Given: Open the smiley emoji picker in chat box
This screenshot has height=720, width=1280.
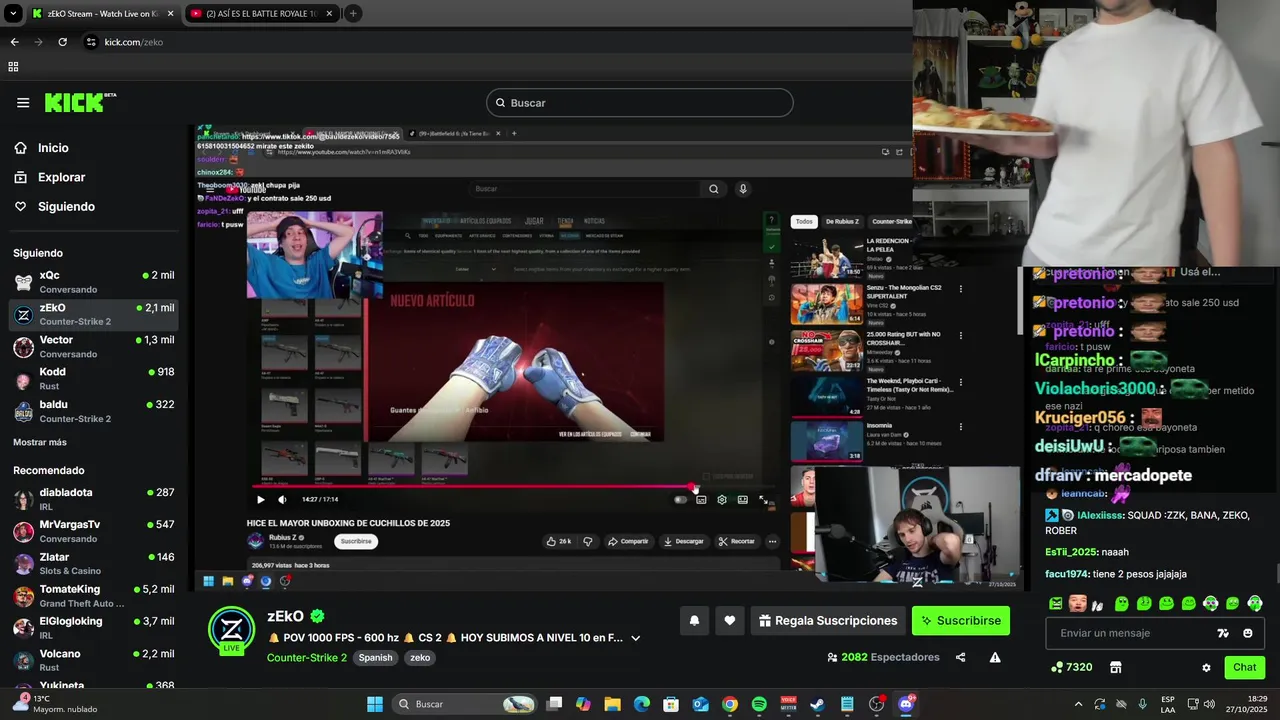Looking at the screenshot, I should click(x=1248, y=633).
